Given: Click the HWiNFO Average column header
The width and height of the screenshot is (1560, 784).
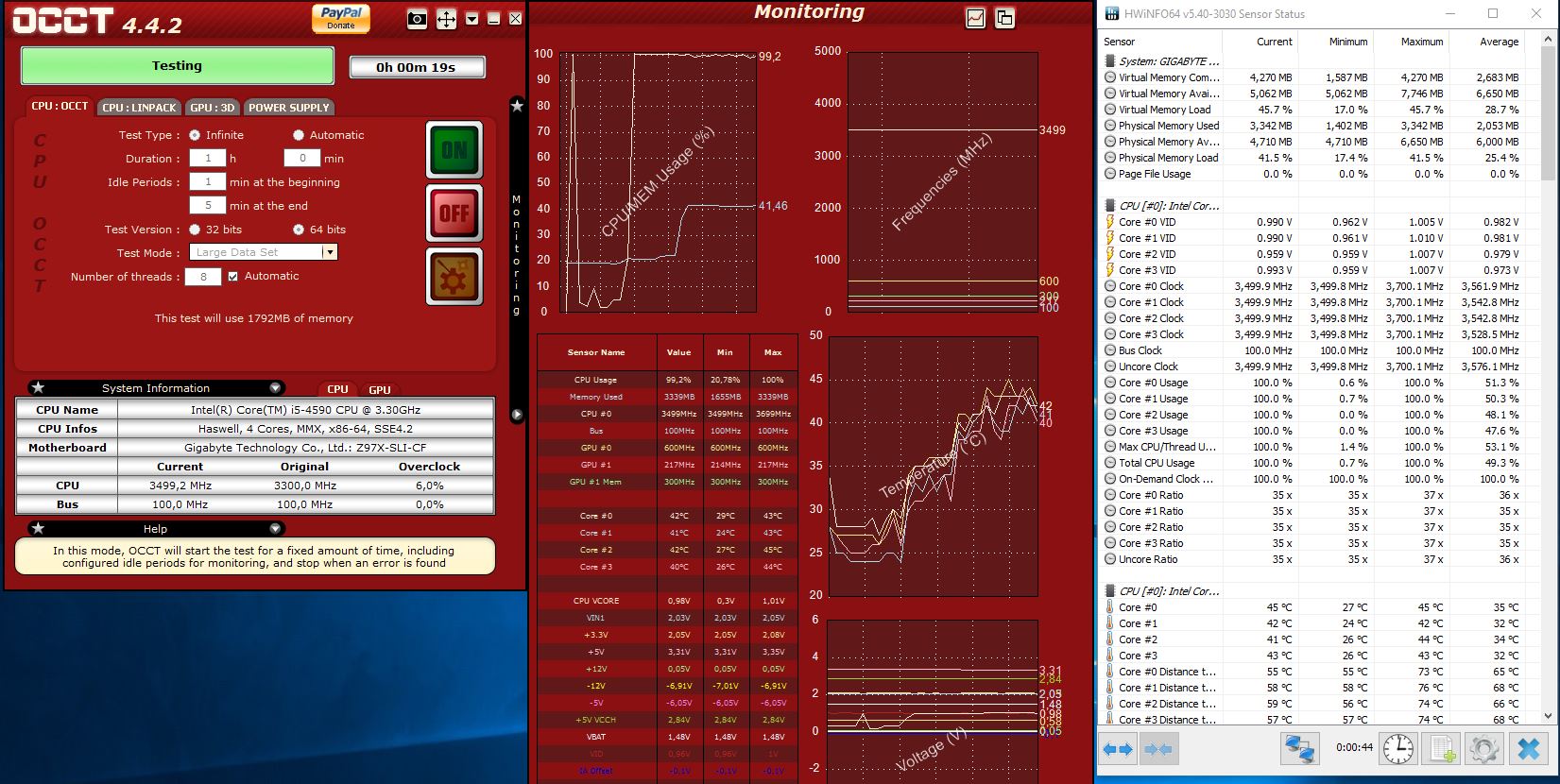Looking at the screenshot, I should click(1485, 42).
